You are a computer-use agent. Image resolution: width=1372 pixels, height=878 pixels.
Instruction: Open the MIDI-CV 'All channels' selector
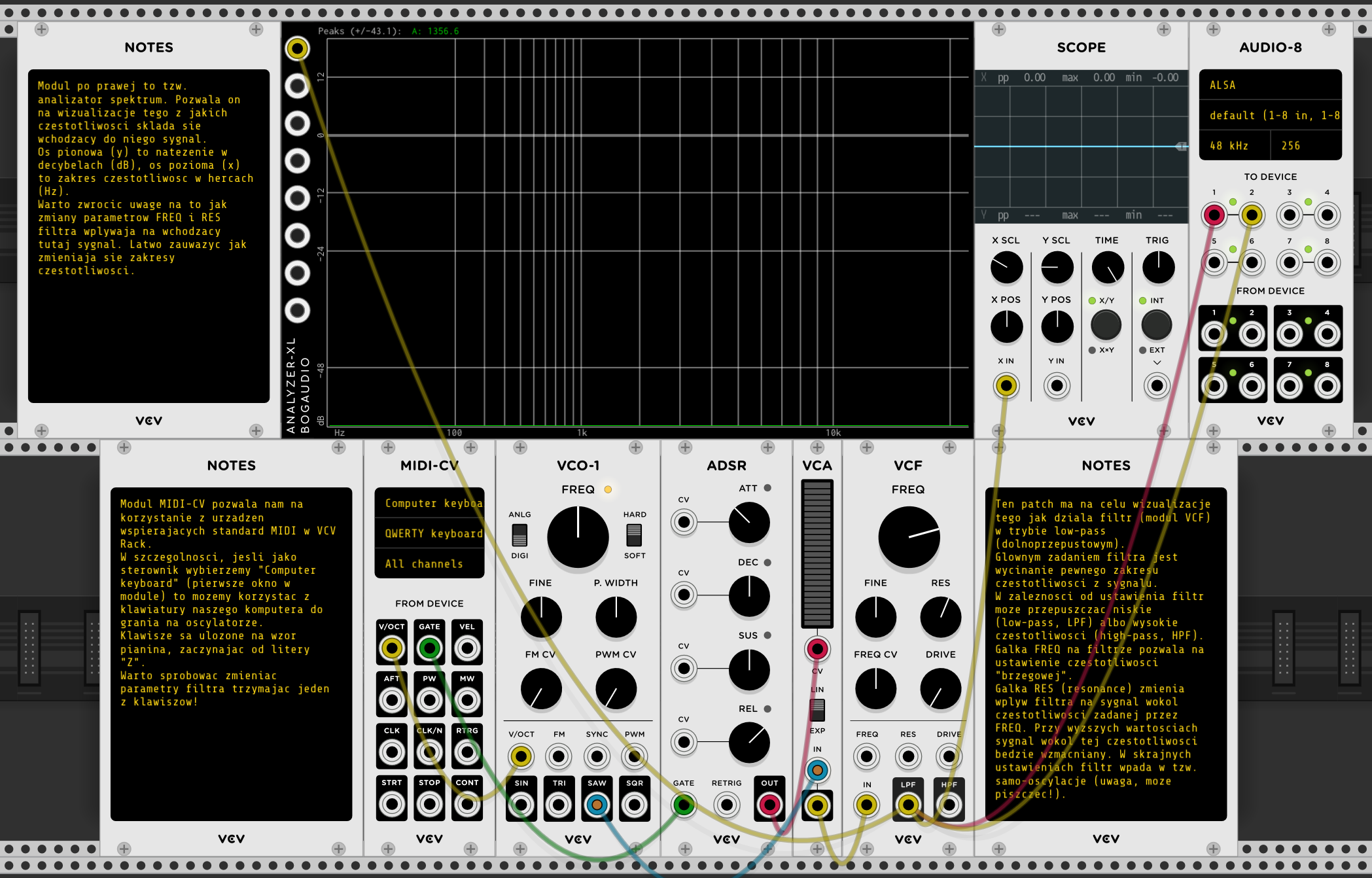(x=430, y=563)
